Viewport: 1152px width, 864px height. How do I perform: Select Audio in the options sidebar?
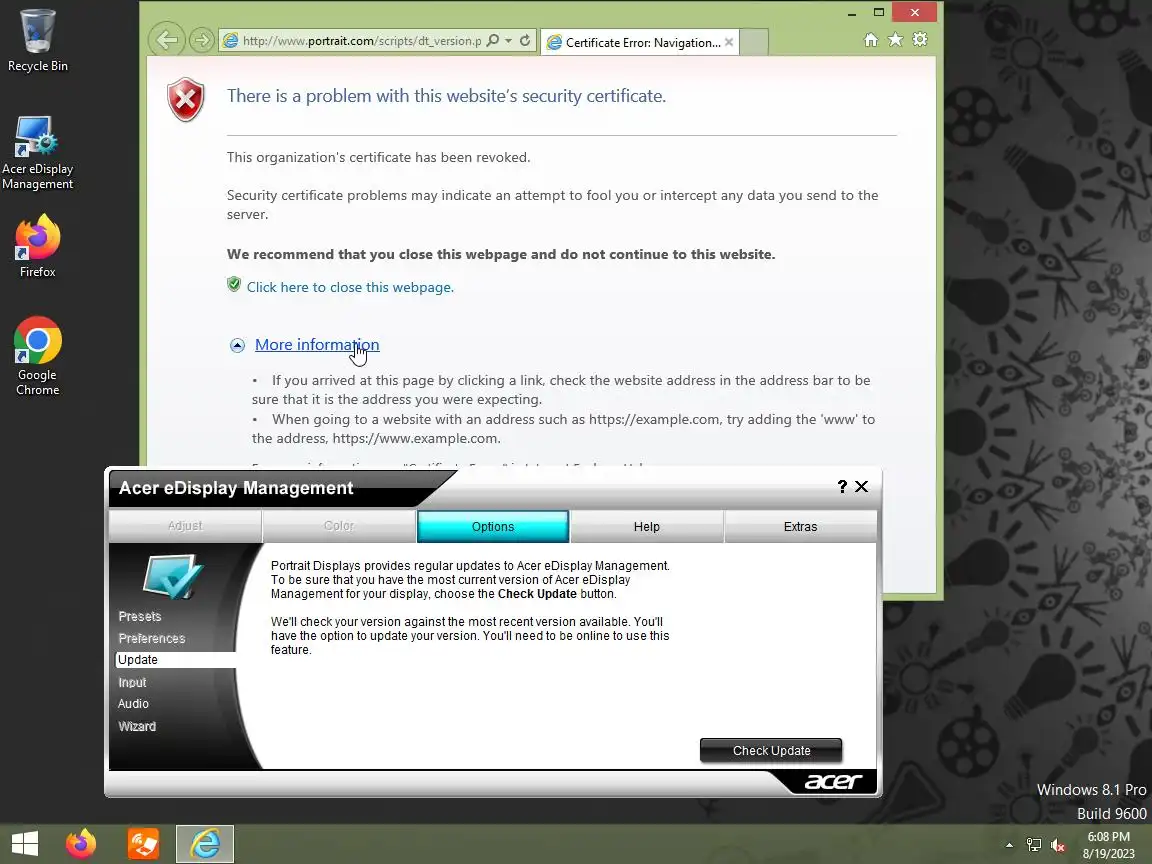pyautogui.click(x=133, y=704)
